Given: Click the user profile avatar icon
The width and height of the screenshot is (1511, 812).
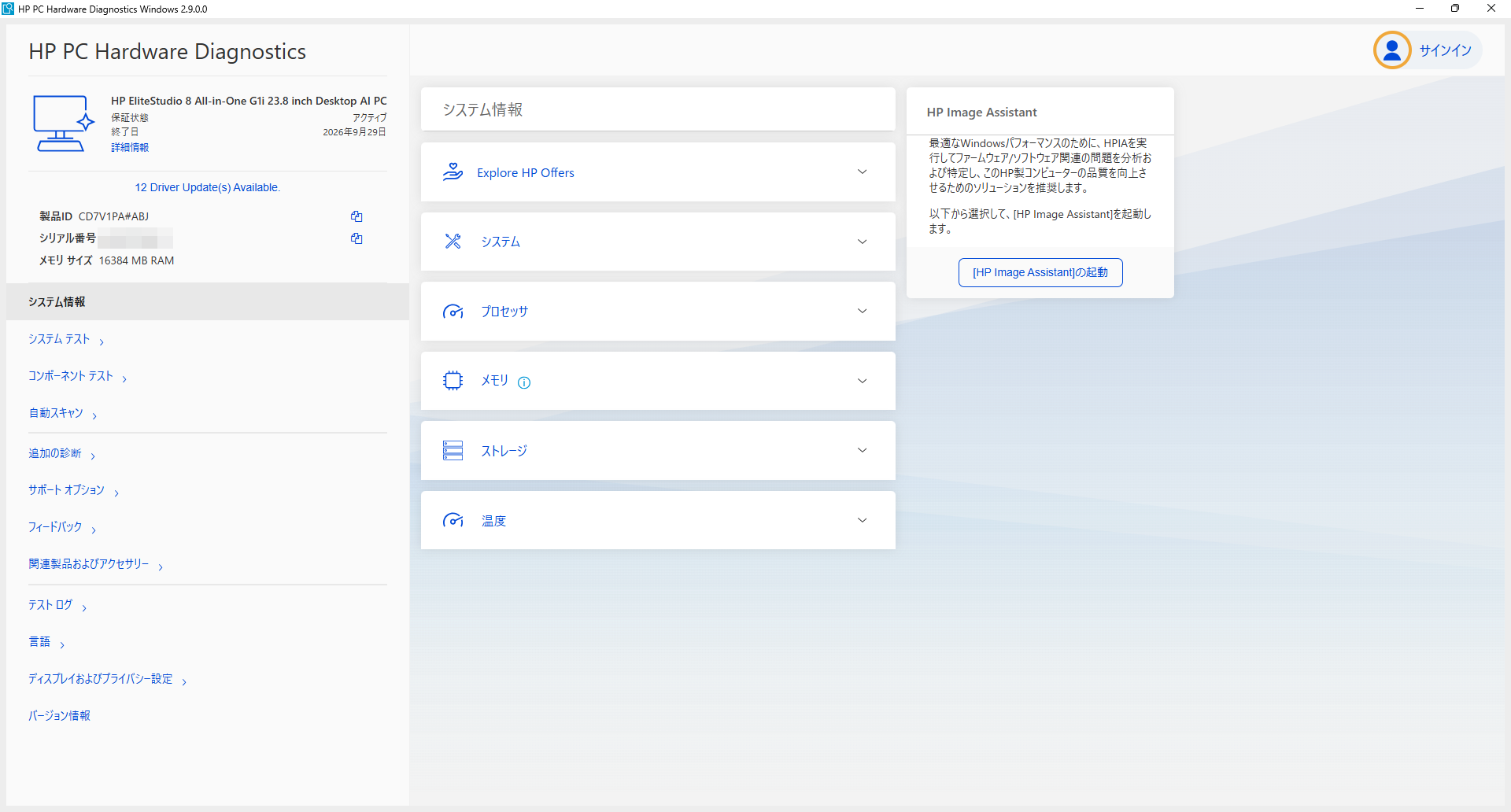Looking at the screenshot, I should tap(1391, 50).
